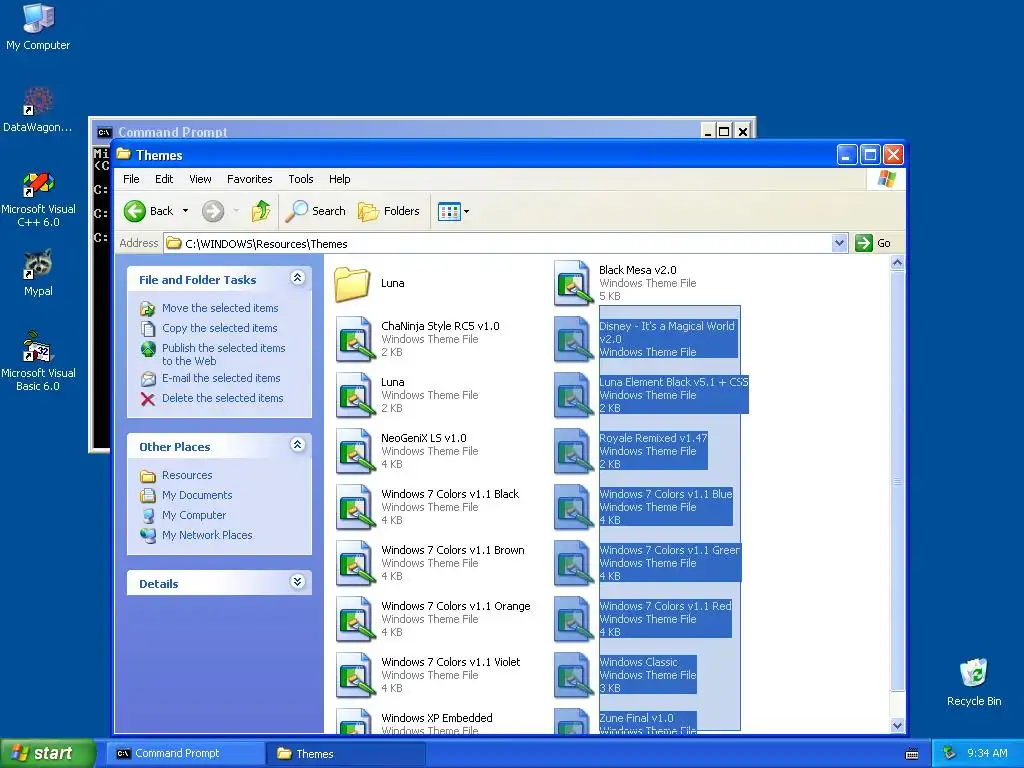The height and width of the screenshot is (768, 1024).
Task: Collapse the File and Folder Tasks panel
Action: [297, 278]
